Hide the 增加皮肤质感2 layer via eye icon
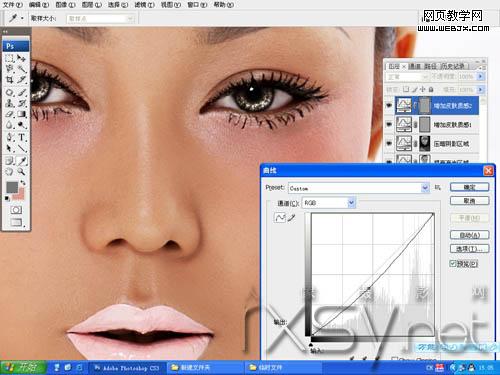The image size is (500, 375). coord(389,105)
